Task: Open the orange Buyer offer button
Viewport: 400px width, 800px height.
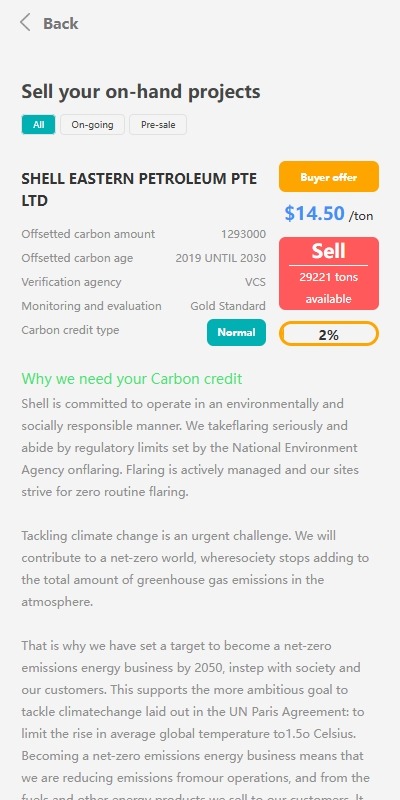Action: click(x=329, y=177)
